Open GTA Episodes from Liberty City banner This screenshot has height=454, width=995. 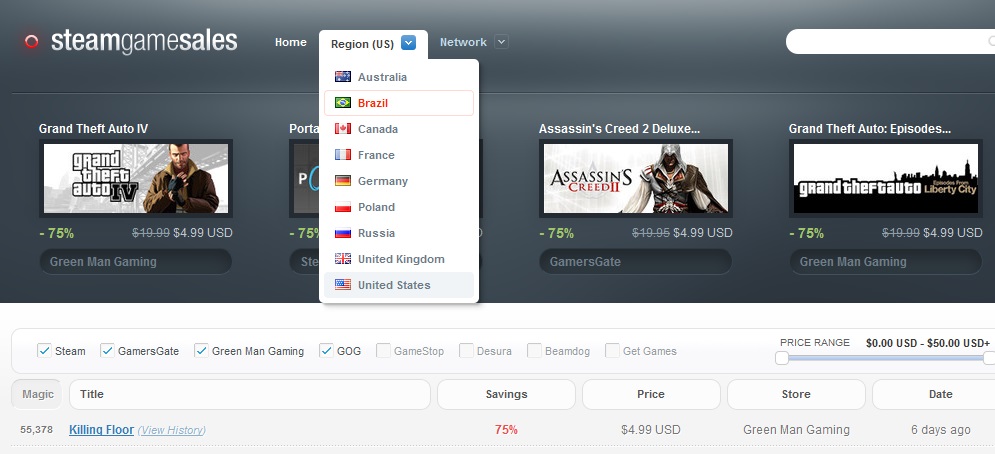886,178
